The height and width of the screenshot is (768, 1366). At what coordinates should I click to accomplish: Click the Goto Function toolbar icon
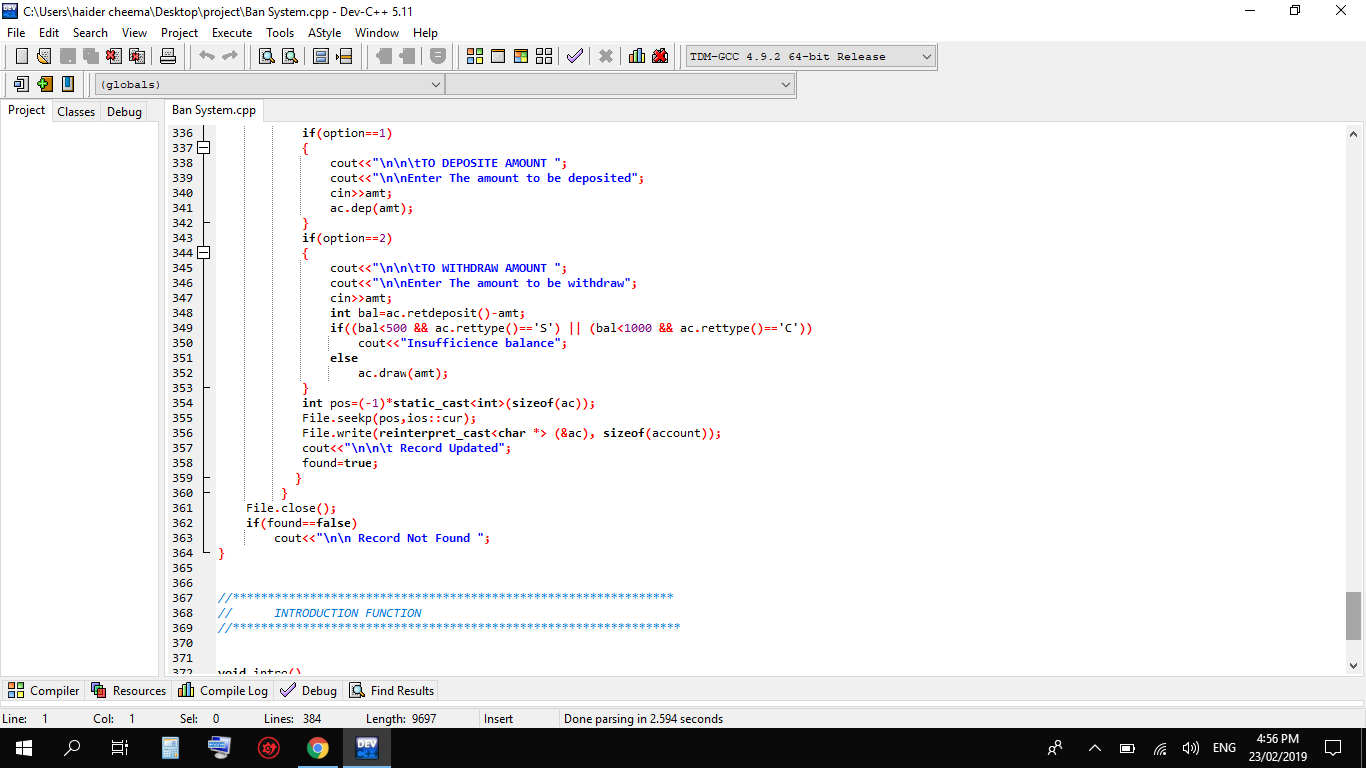click(321, 56)
